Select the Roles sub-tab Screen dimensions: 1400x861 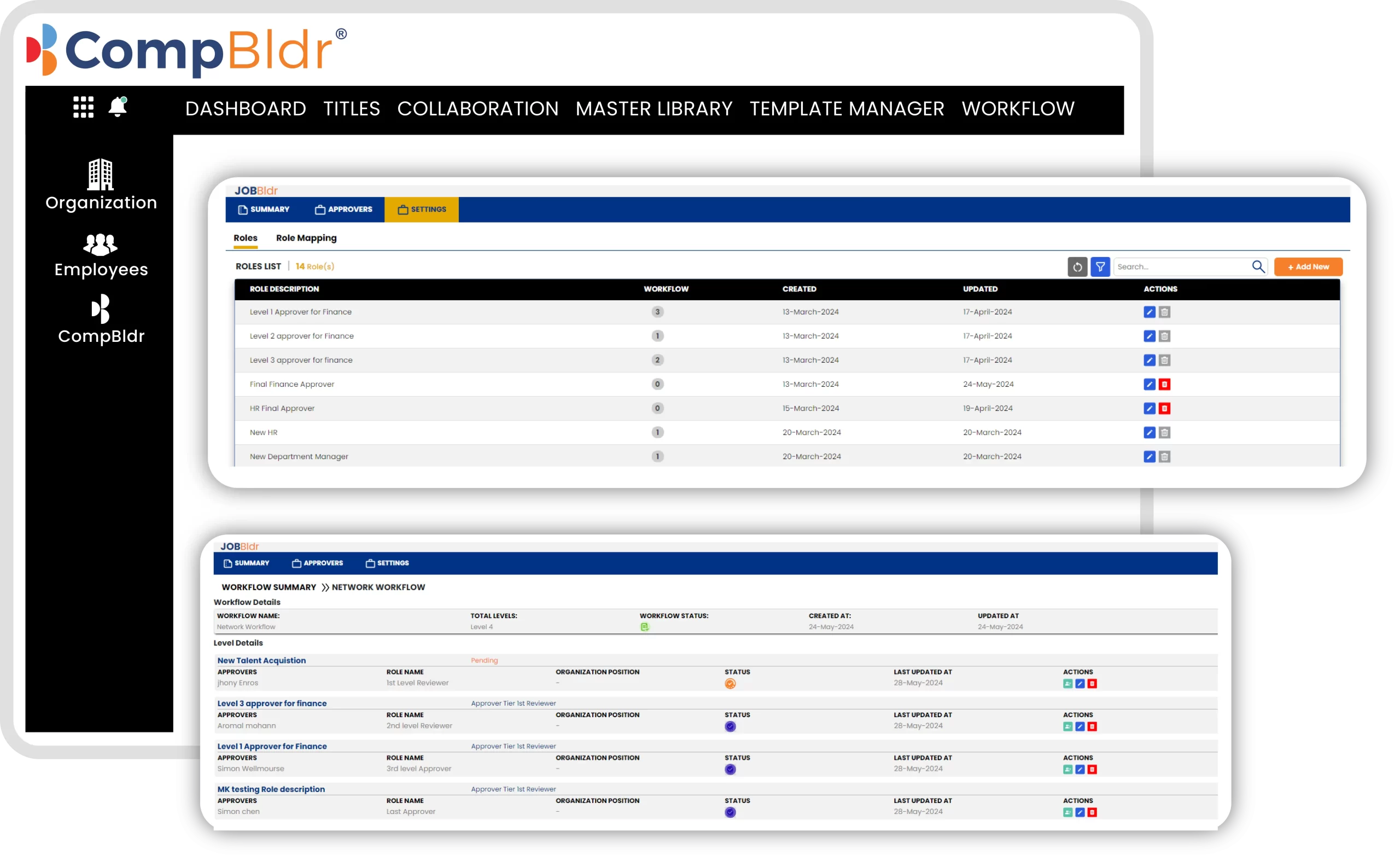point(246,238)
